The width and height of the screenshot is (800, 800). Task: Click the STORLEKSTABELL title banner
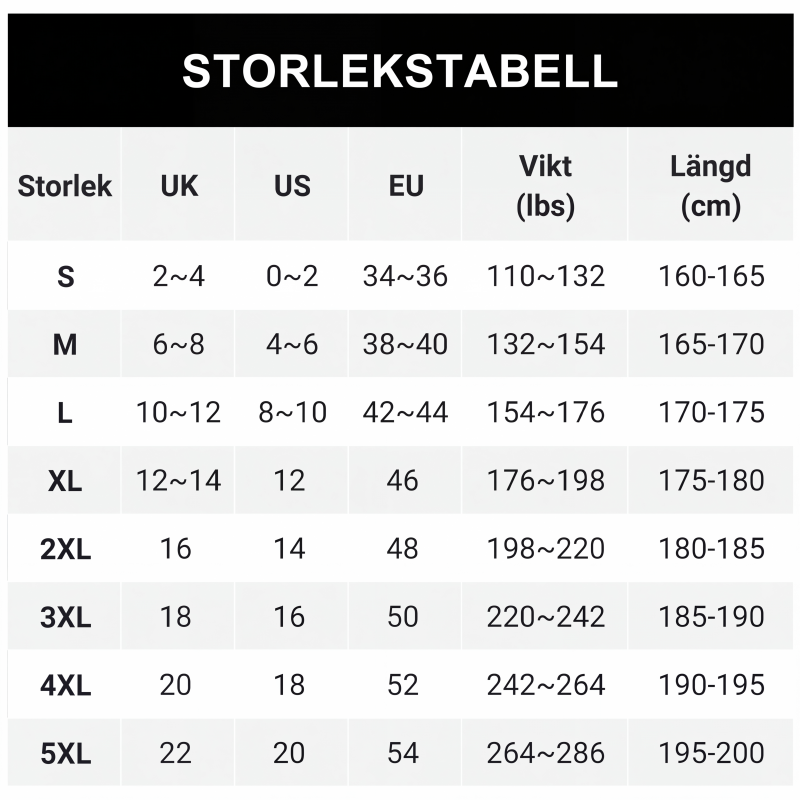[x=401, y=70]
